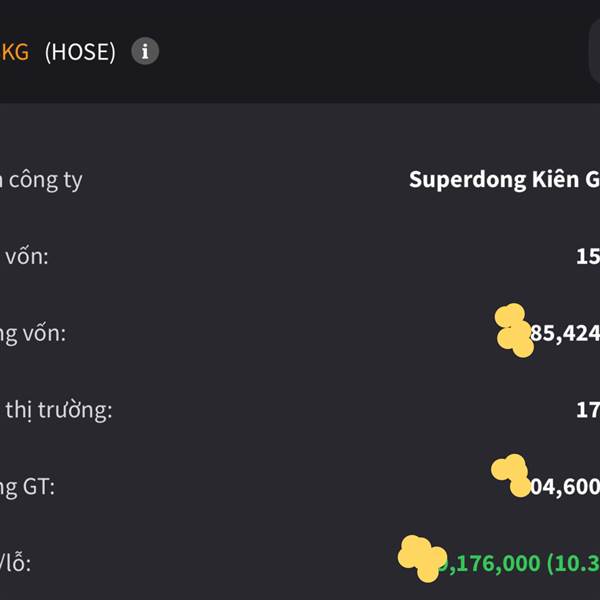
Task: Click the (HOSE) exchange label
Action: 80,52
